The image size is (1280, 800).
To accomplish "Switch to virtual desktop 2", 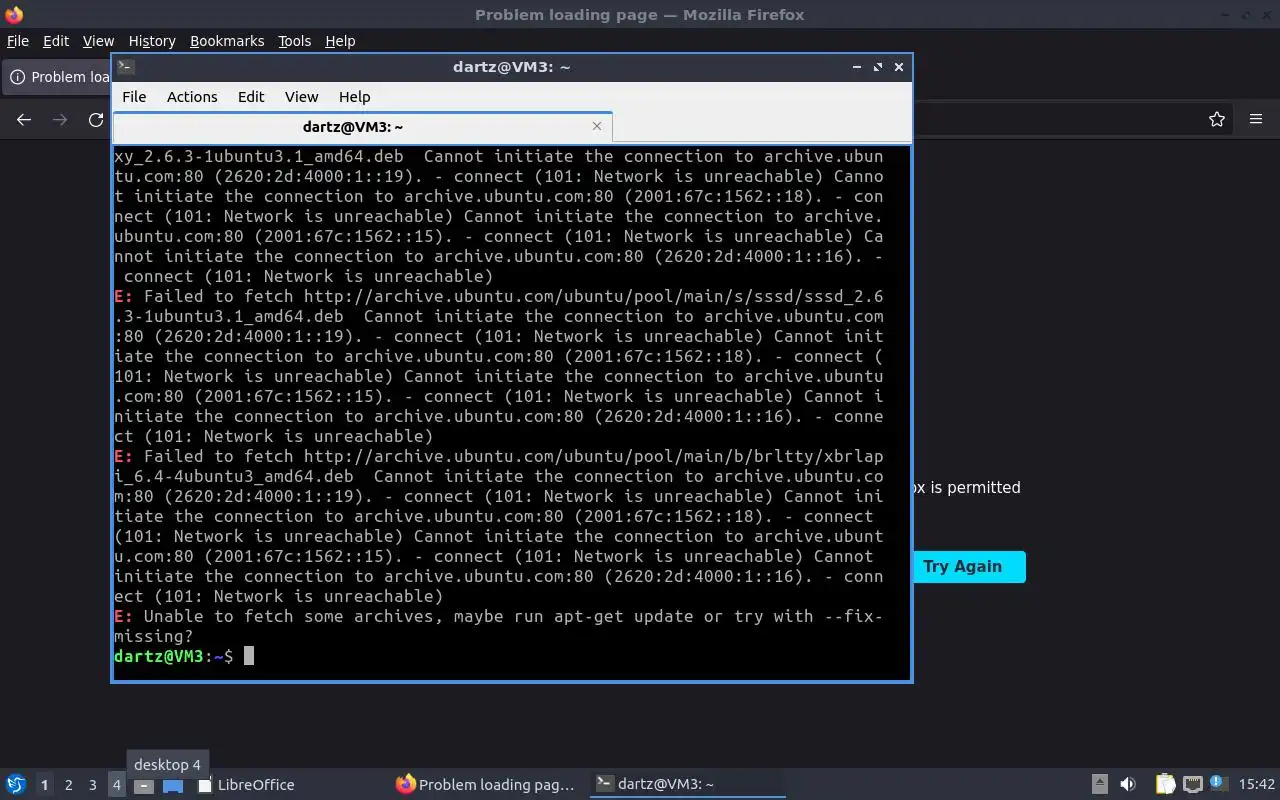I will click(x=68, y=785).
